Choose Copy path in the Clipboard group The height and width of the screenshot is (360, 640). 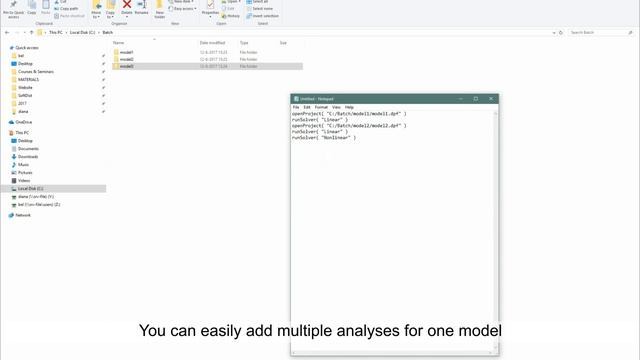(66, 9)
